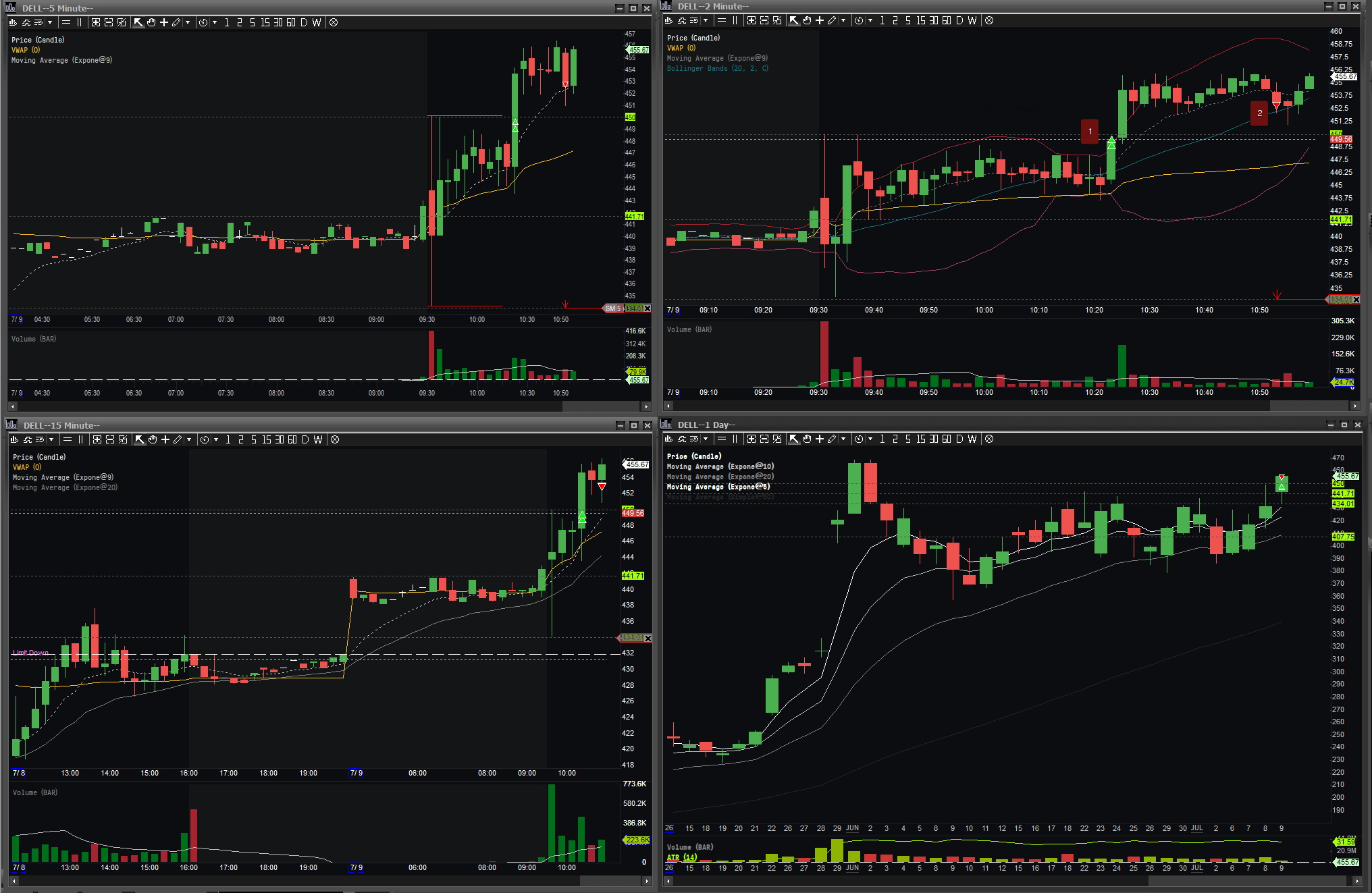Reset zoom on DELL 2 Minute chart
This screenshot has width=1372, height=893.
(777, 20)
